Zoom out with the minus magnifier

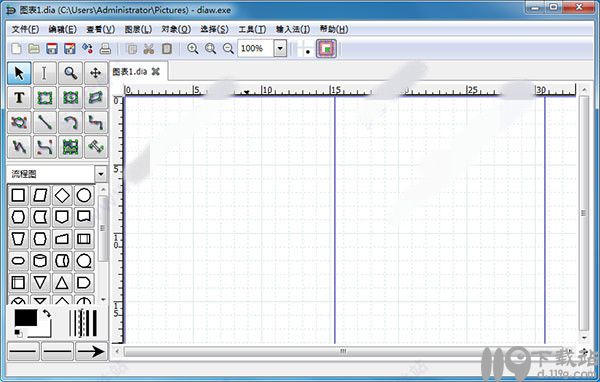[228, 49]
